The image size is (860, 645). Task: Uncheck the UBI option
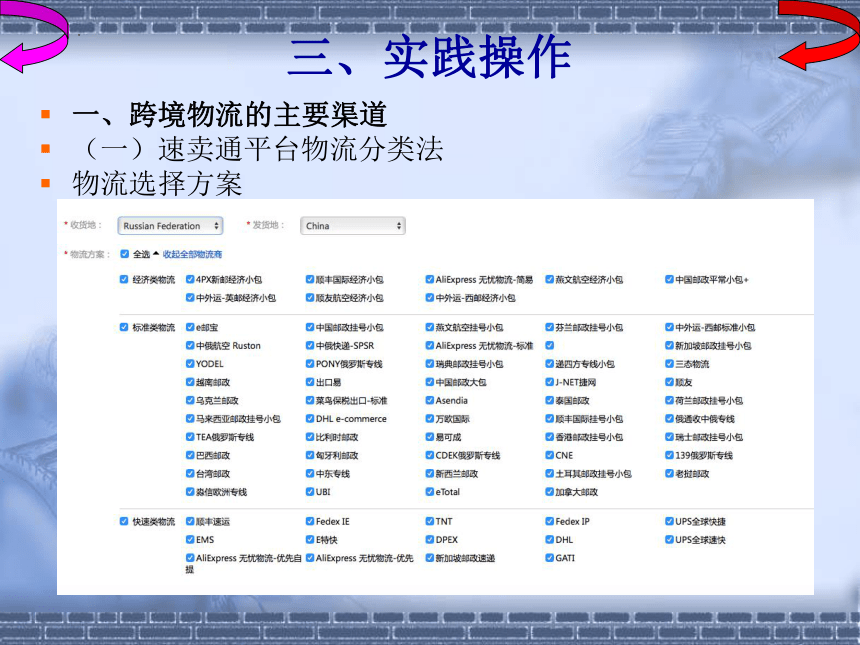click(310, 492)
